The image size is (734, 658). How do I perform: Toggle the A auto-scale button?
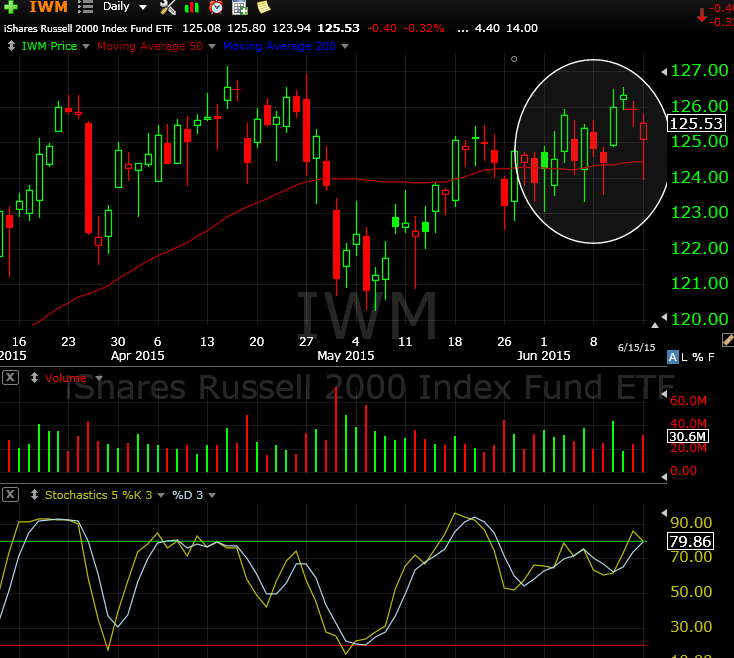pos(673,357)
